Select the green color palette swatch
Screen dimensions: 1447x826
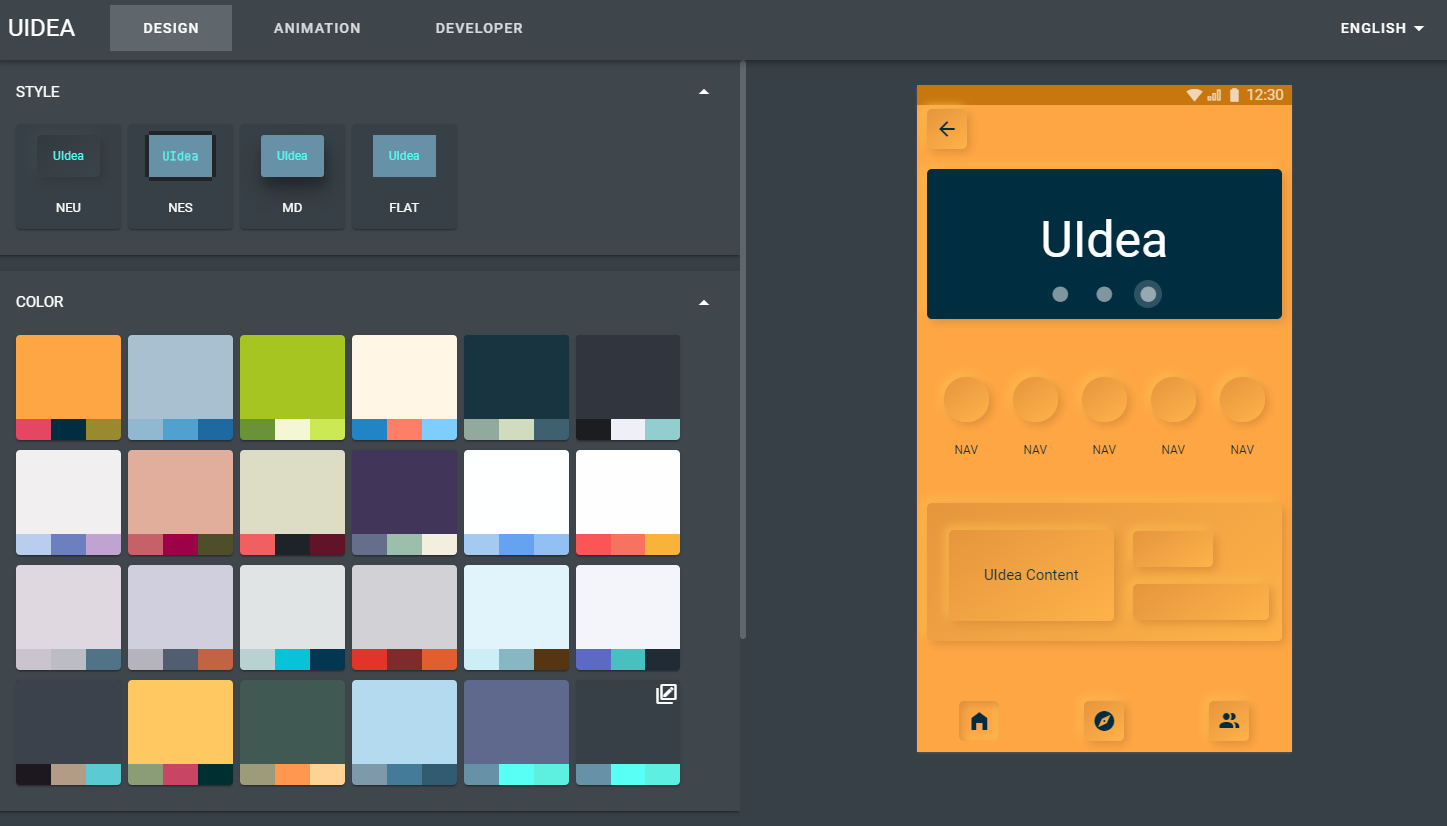[x=292, y=387]
